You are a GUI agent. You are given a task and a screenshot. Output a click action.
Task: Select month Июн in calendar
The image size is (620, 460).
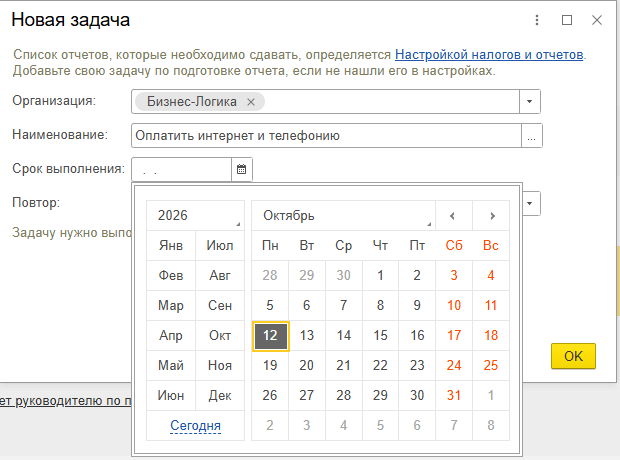171,396
